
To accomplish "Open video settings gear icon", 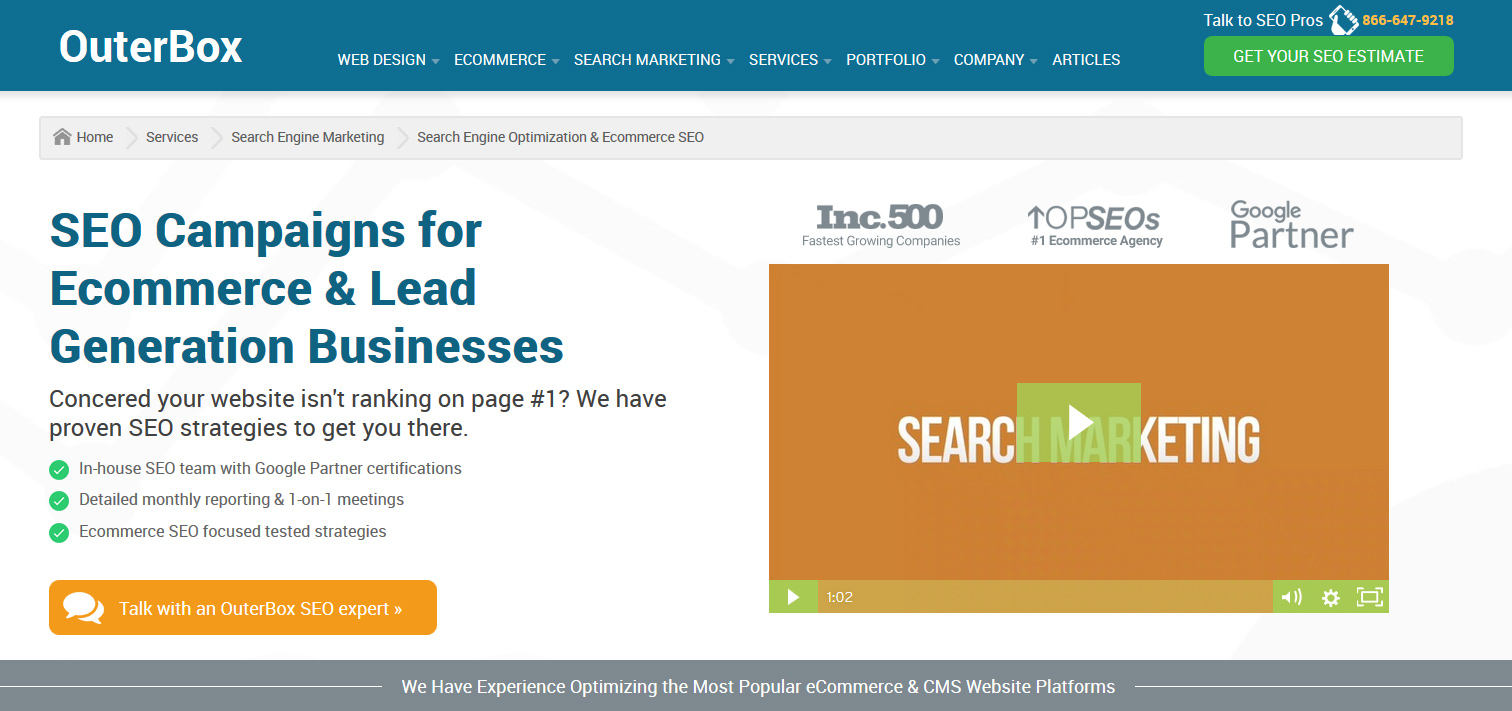I will tap(1330, 597).
